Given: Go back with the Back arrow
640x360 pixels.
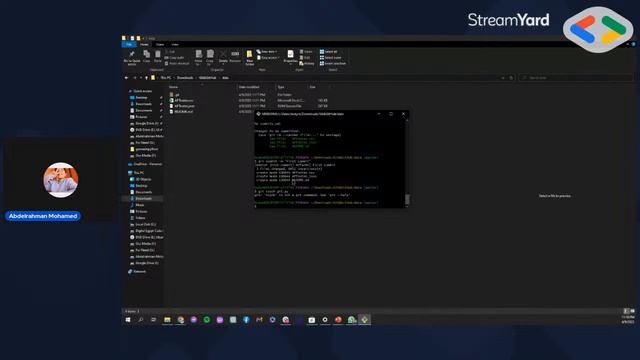Looking at the screenshot, I should point(127,78).
